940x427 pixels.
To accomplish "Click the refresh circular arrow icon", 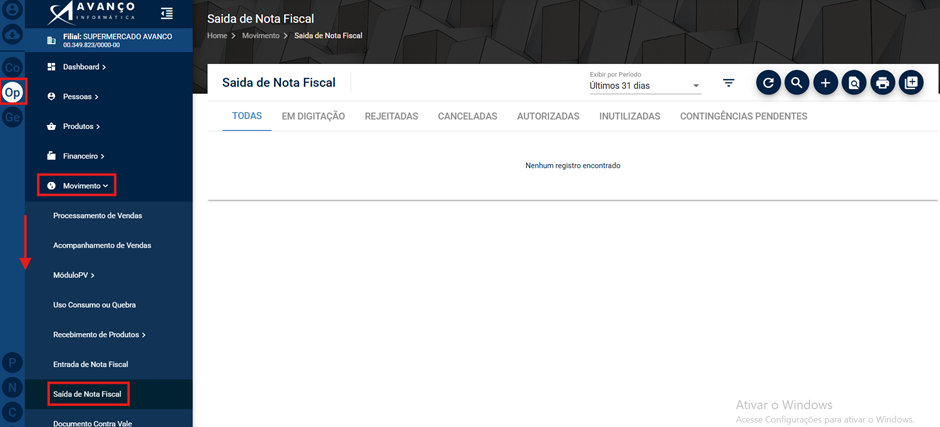I will pos(768,83).
